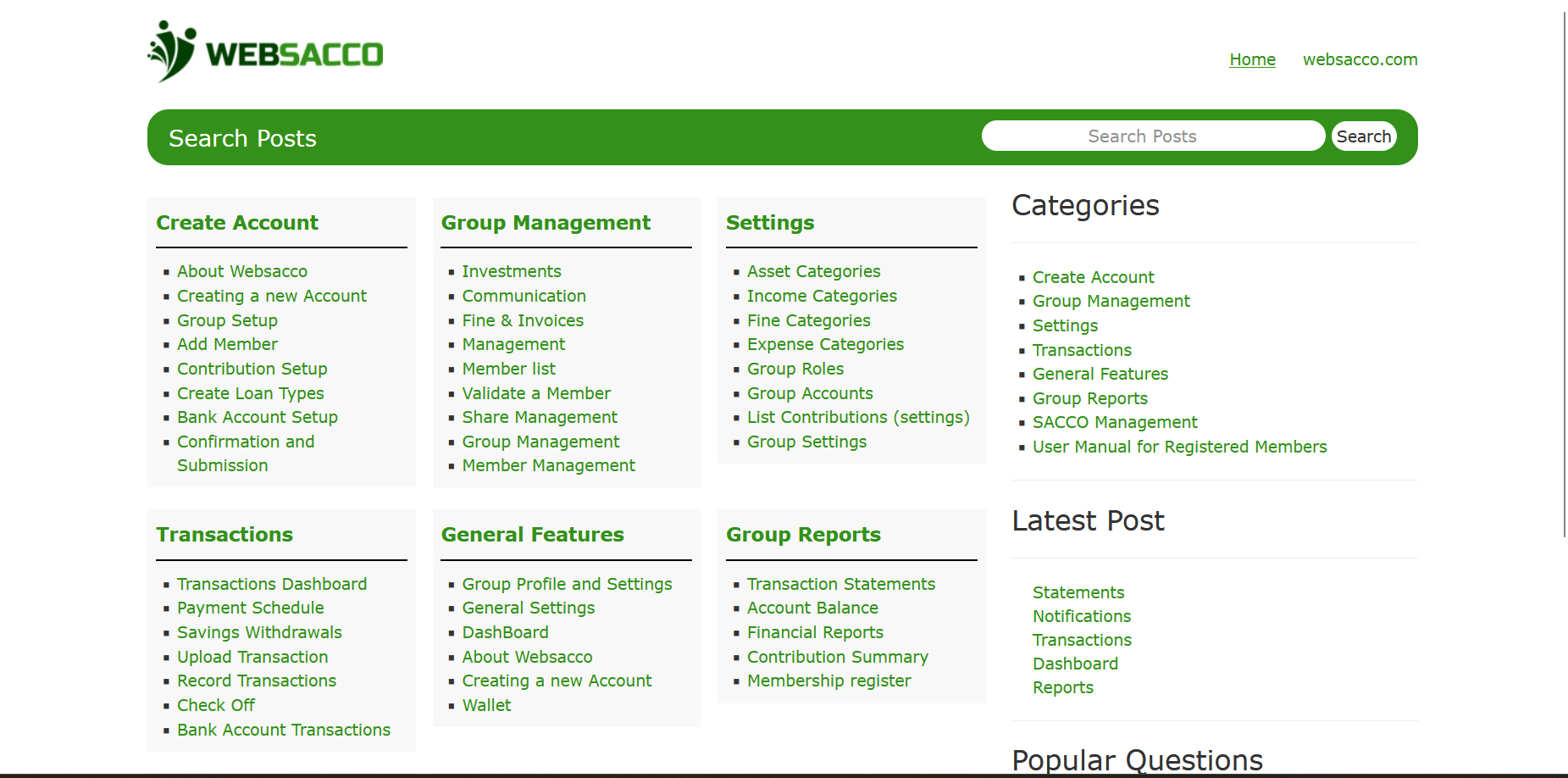Click Savings Withdrawals
Image resolution: width=1568 pixels, height=778 pixels.
(259, 632)
